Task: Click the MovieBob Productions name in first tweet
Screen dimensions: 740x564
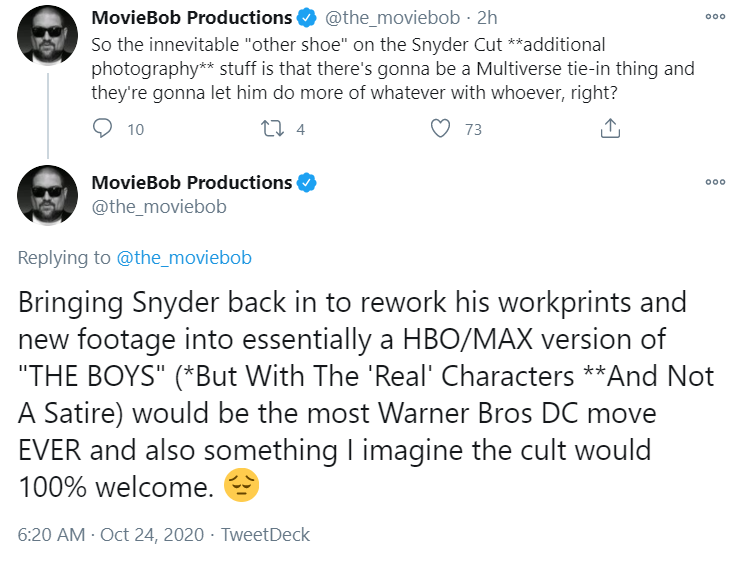Action: tap(192, 18)
